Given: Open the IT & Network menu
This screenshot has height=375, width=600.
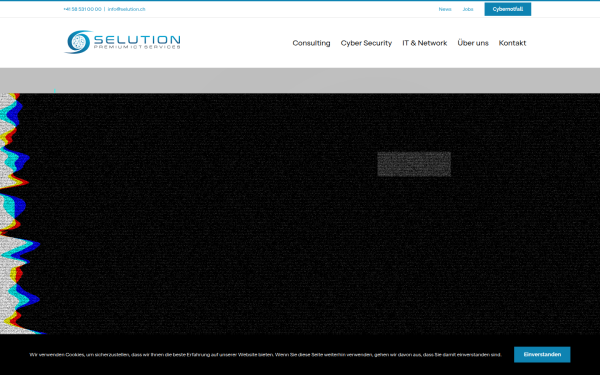Looking at the screenshot, I should (424, 43).
